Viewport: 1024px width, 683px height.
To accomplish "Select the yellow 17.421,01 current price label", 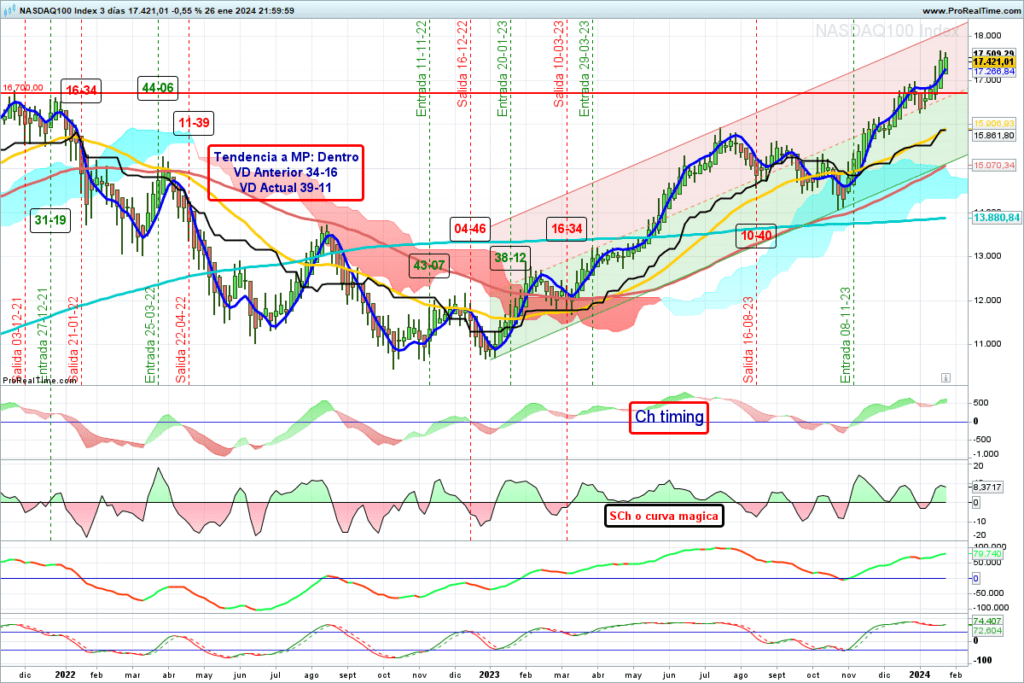I will pos(993,62).
